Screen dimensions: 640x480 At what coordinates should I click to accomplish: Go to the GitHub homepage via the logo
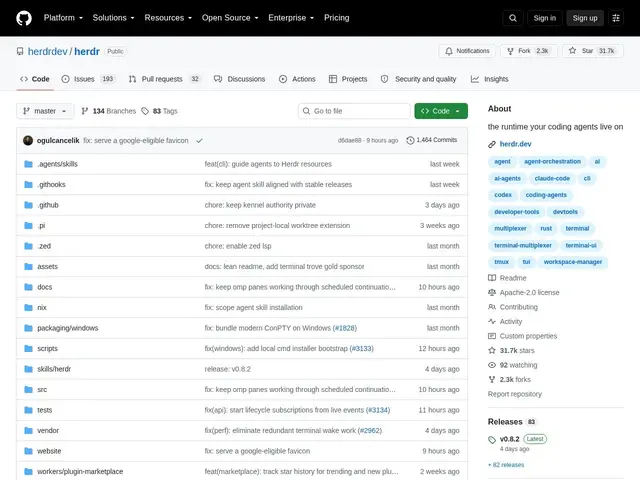tap(24, 18)
